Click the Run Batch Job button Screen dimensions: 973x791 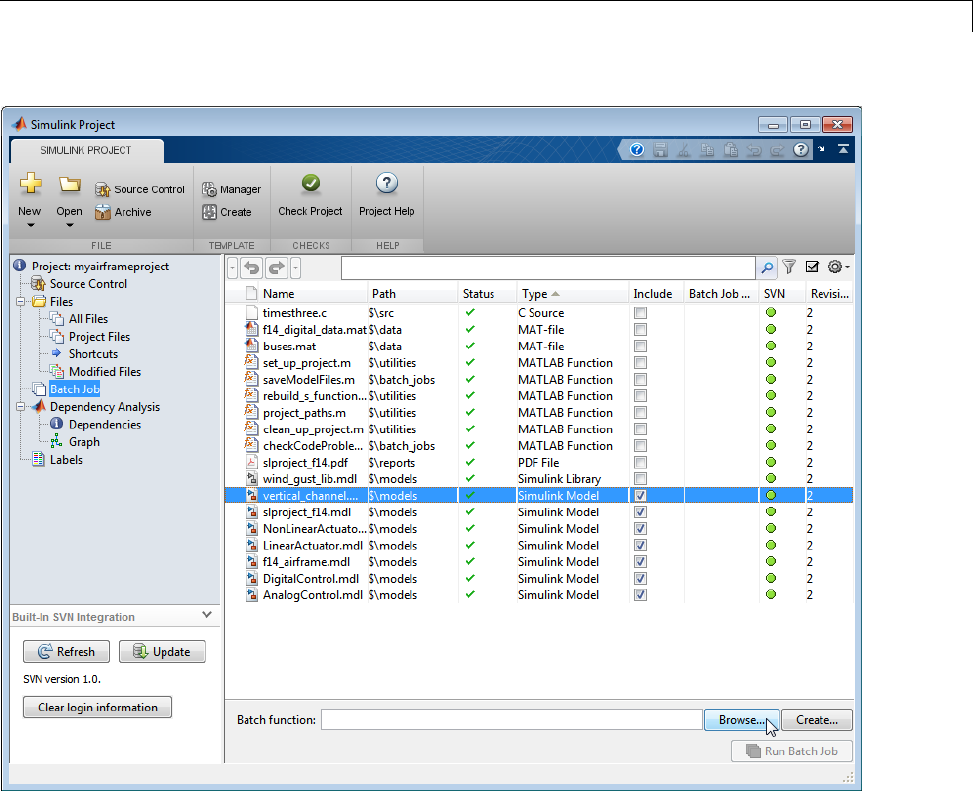pos(792,751)
